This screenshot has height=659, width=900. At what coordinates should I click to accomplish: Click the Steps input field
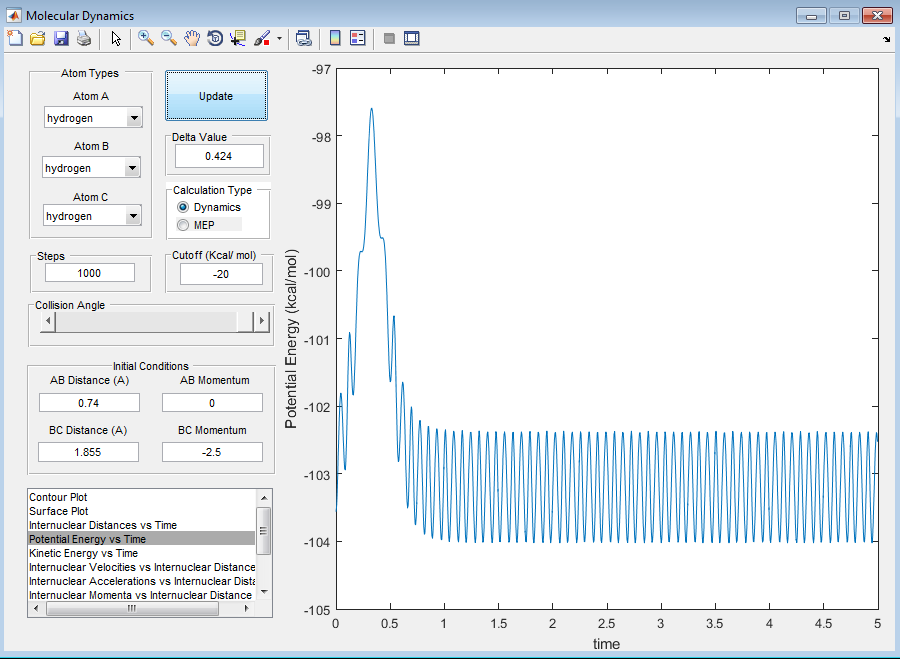[x=90, y=273]
